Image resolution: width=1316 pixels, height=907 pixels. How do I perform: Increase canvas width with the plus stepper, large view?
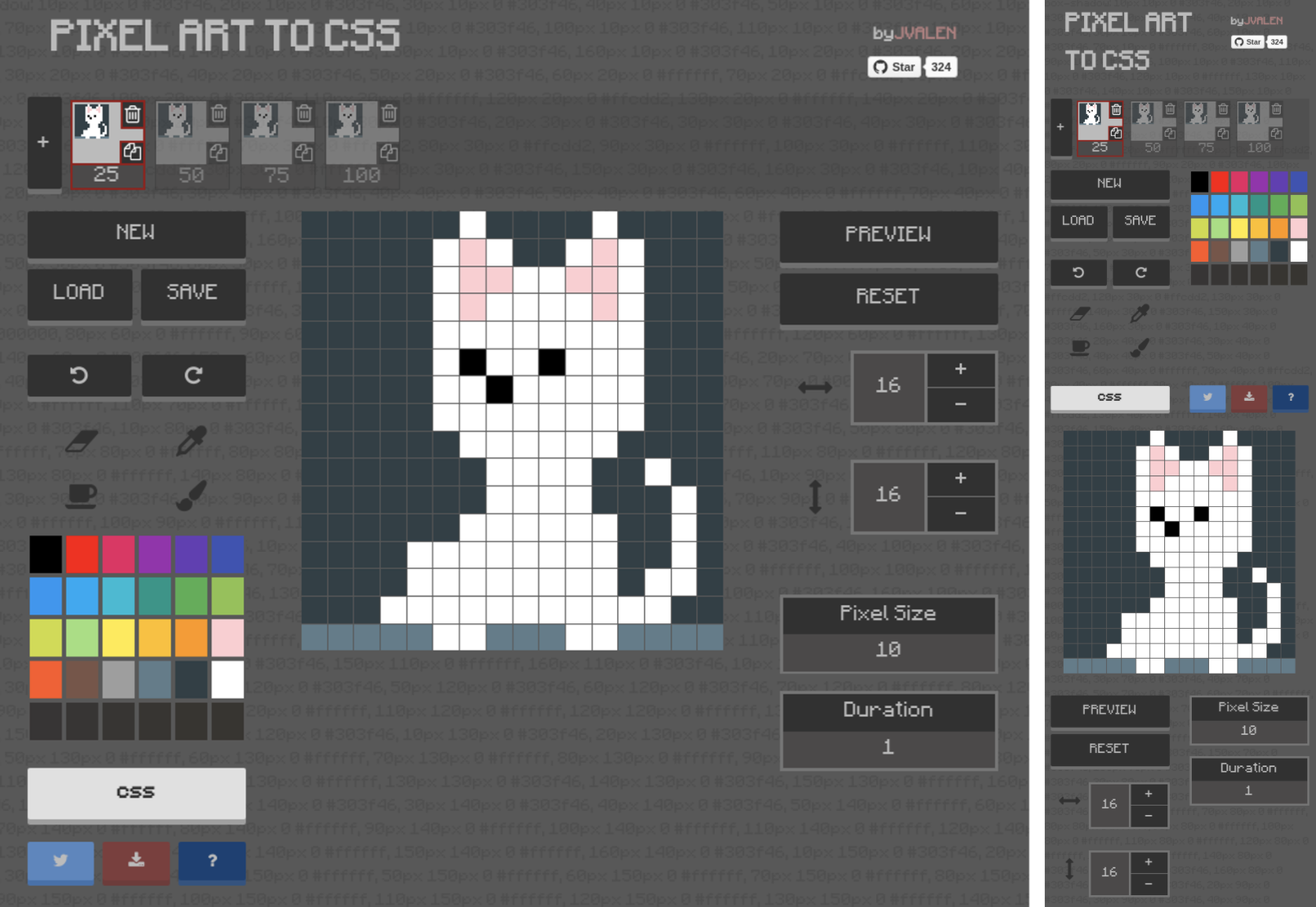(x=961, y=369)
